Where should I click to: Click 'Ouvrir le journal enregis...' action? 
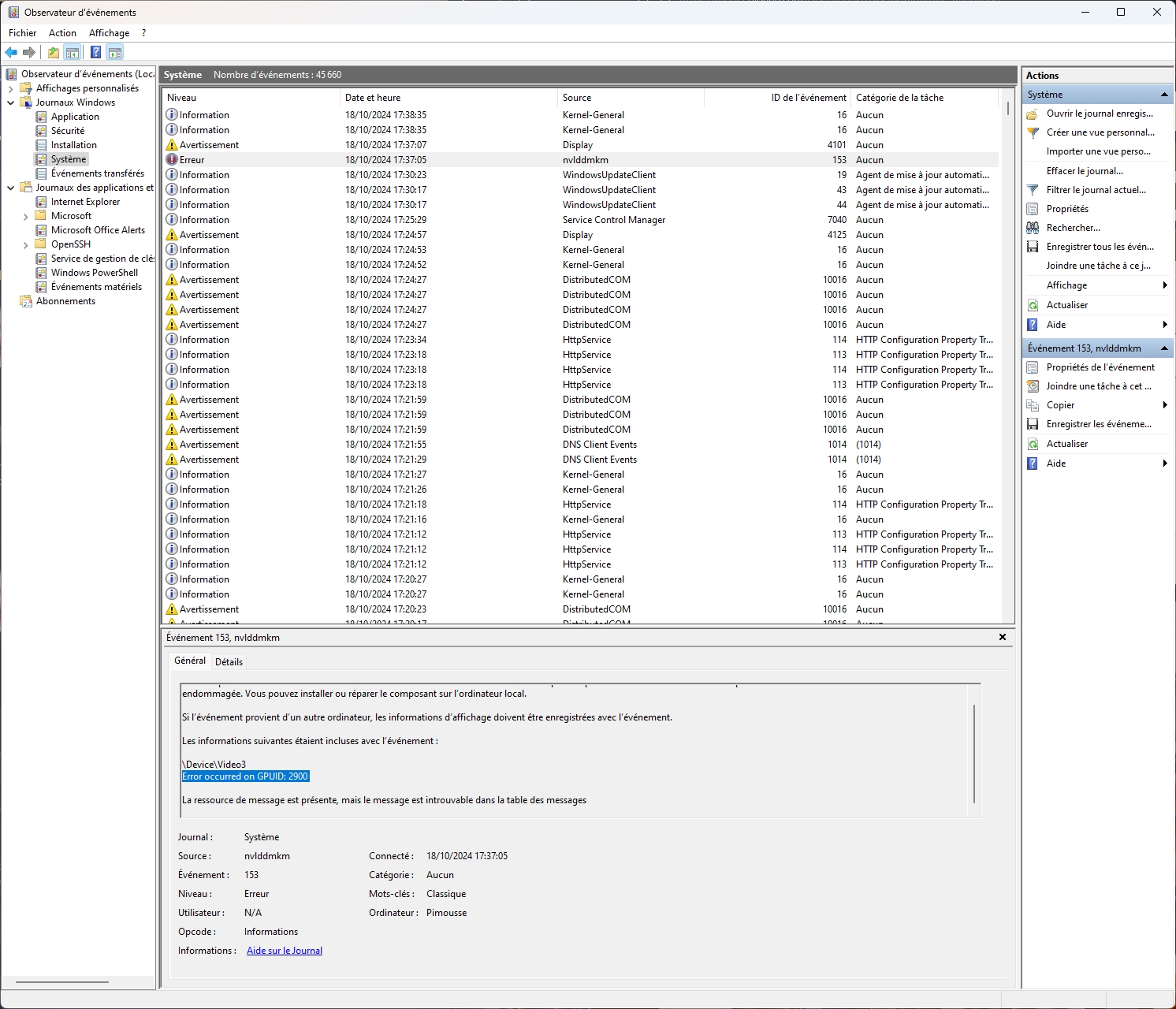[1100, 114]
